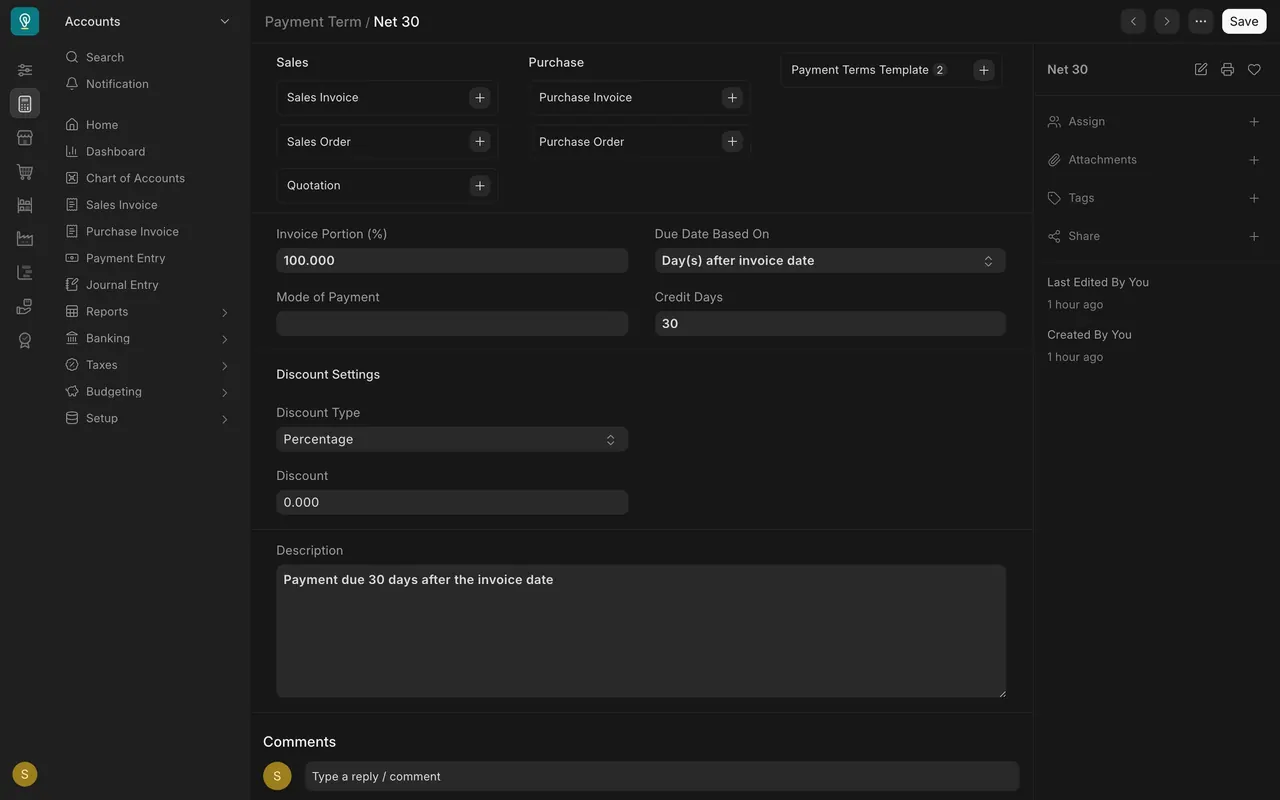The image size is (1280, 800).
Task: Click the Share plus icon
Action: pos(1254,236)
